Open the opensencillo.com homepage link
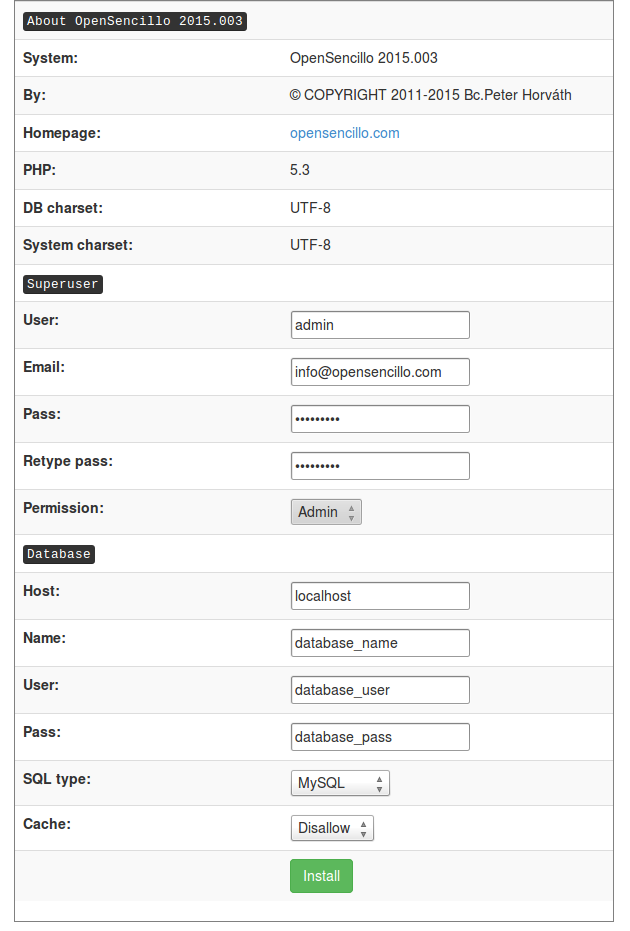 (x=344, y=133)
